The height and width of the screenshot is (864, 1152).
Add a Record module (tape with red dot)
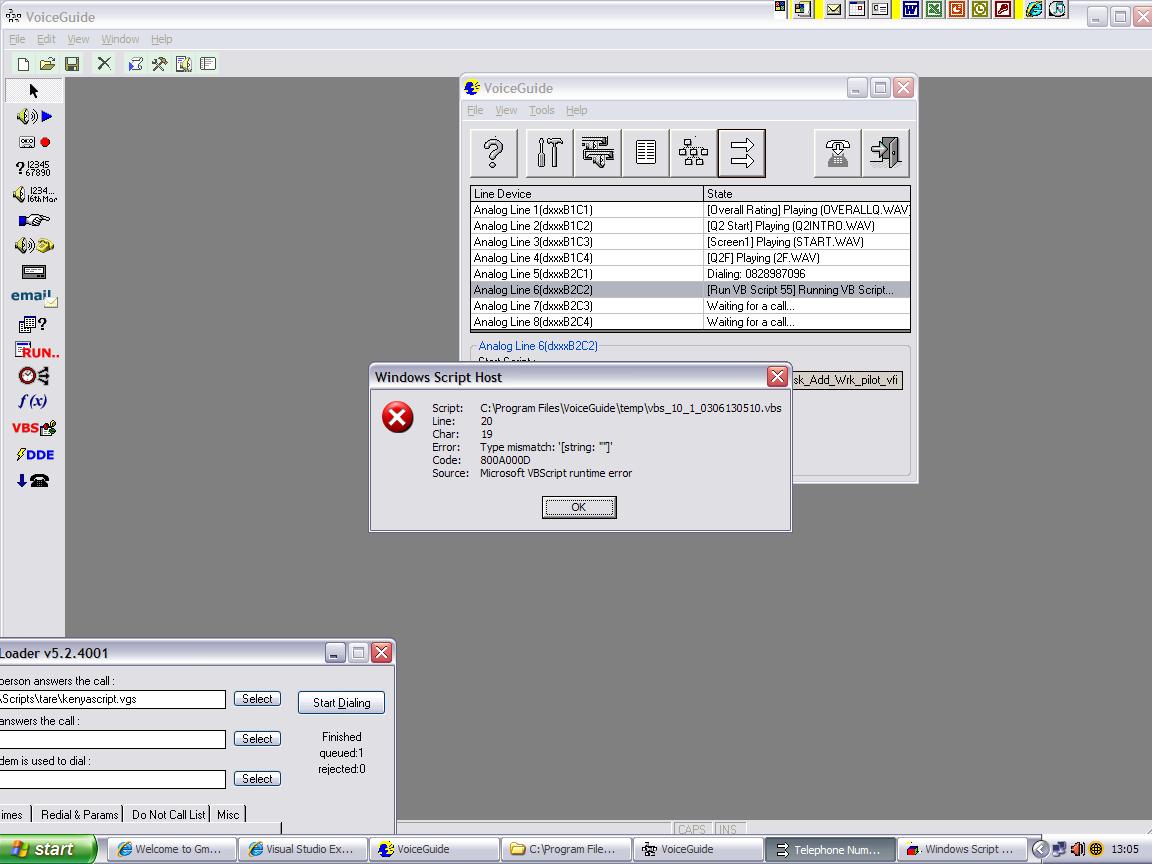(34, 142)
